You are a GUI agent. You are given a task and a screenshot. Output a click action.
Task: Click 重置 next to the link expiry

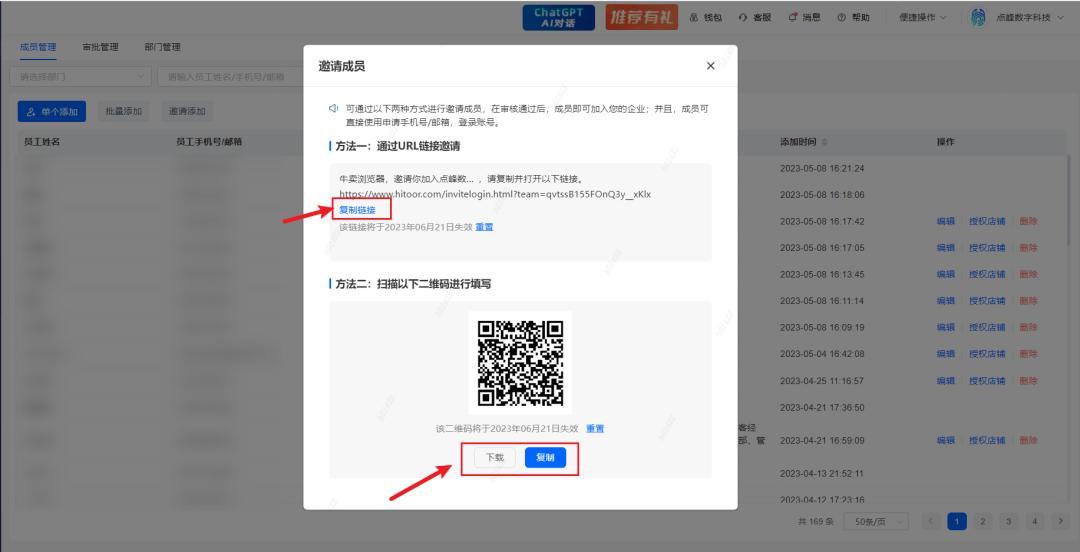tap(484, 227)
